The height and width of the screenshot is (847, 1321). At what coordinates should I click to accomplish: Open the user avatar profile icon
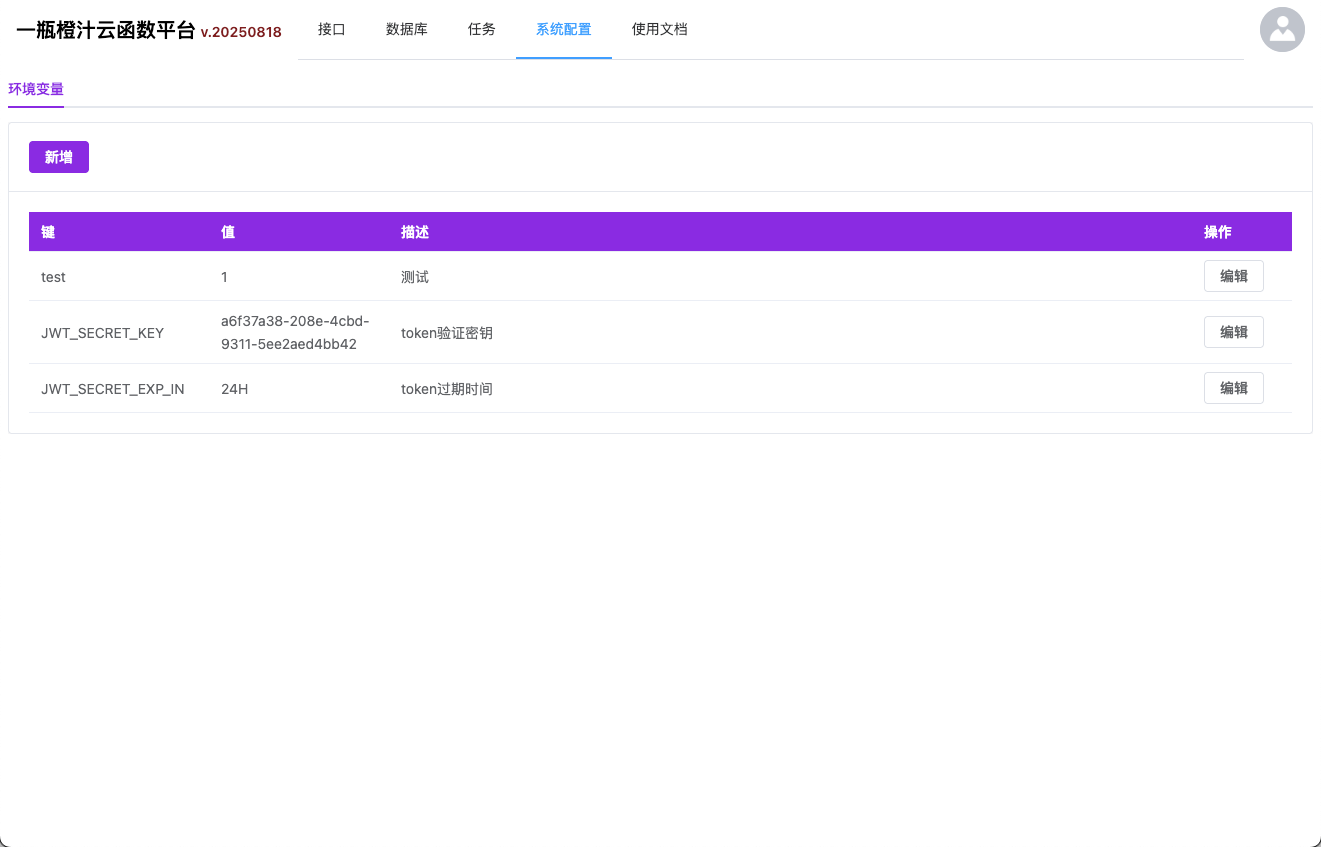(1281, 30)
